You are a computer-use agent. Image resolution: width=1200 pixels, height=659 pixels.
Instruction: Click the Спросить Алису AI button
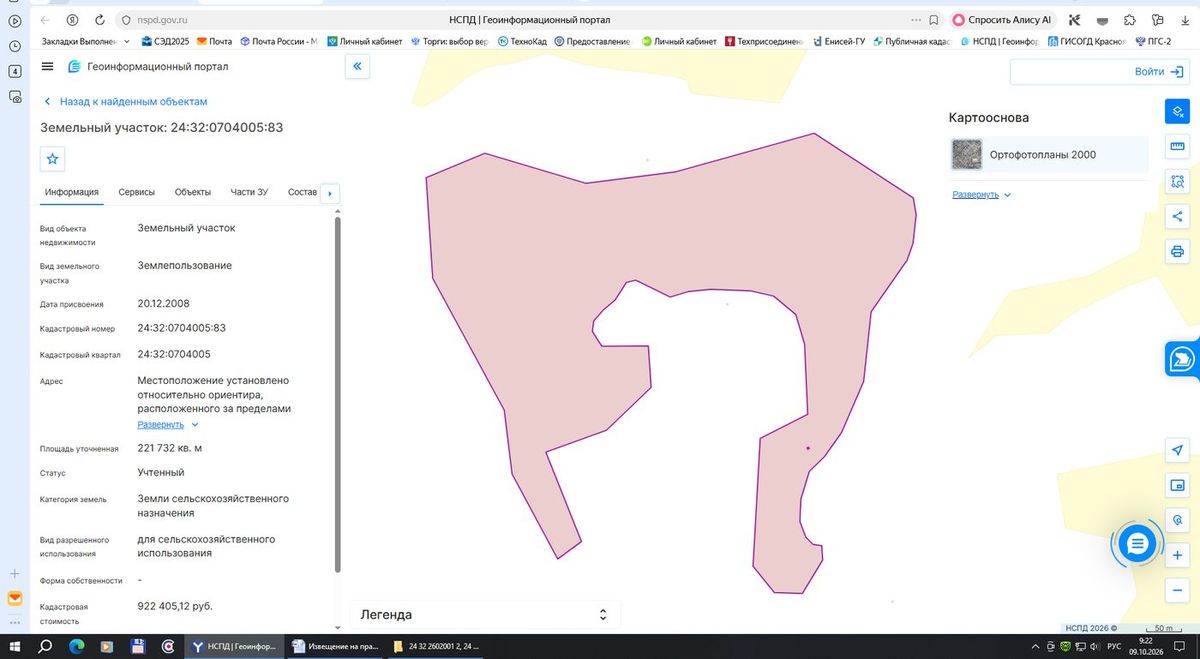(x=1001, y=20)
